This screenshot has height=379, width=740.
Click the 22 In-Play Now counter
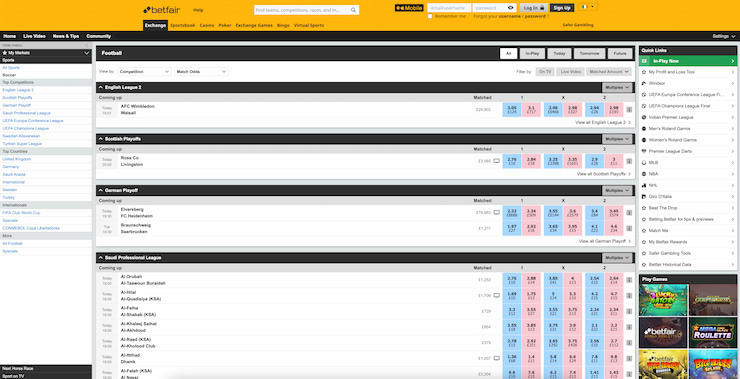pos(644,61)
